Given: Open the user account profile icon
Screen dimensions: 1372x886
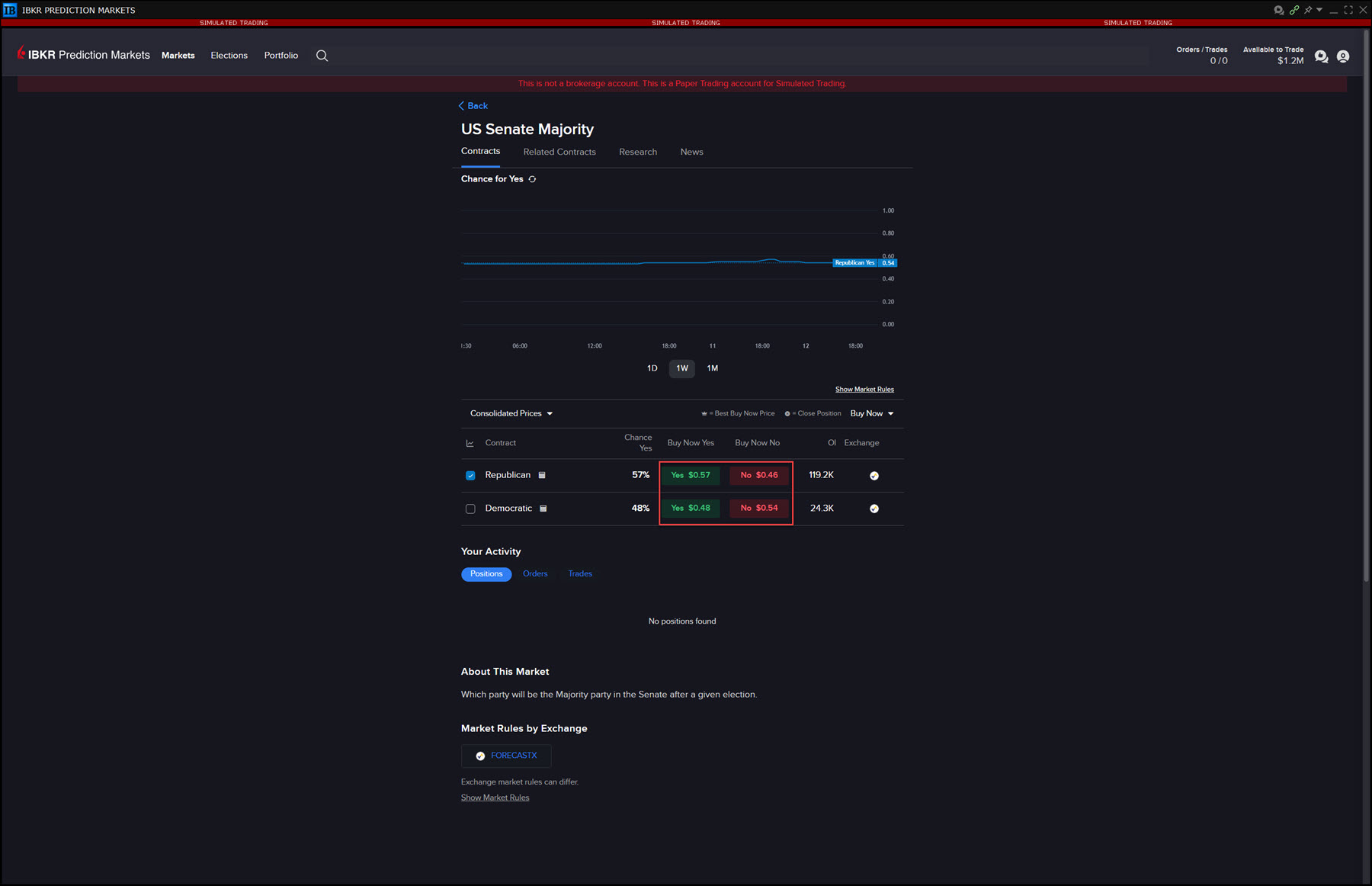Looking at the screenshot, I should pos(1343,56).
